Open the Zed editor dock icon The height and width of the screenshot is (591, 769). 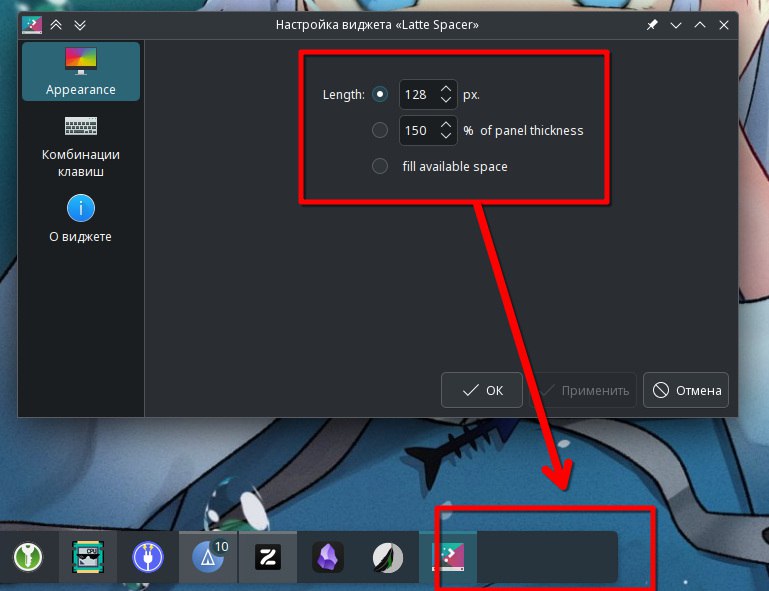pyautogui.click(x=267, y=557)
